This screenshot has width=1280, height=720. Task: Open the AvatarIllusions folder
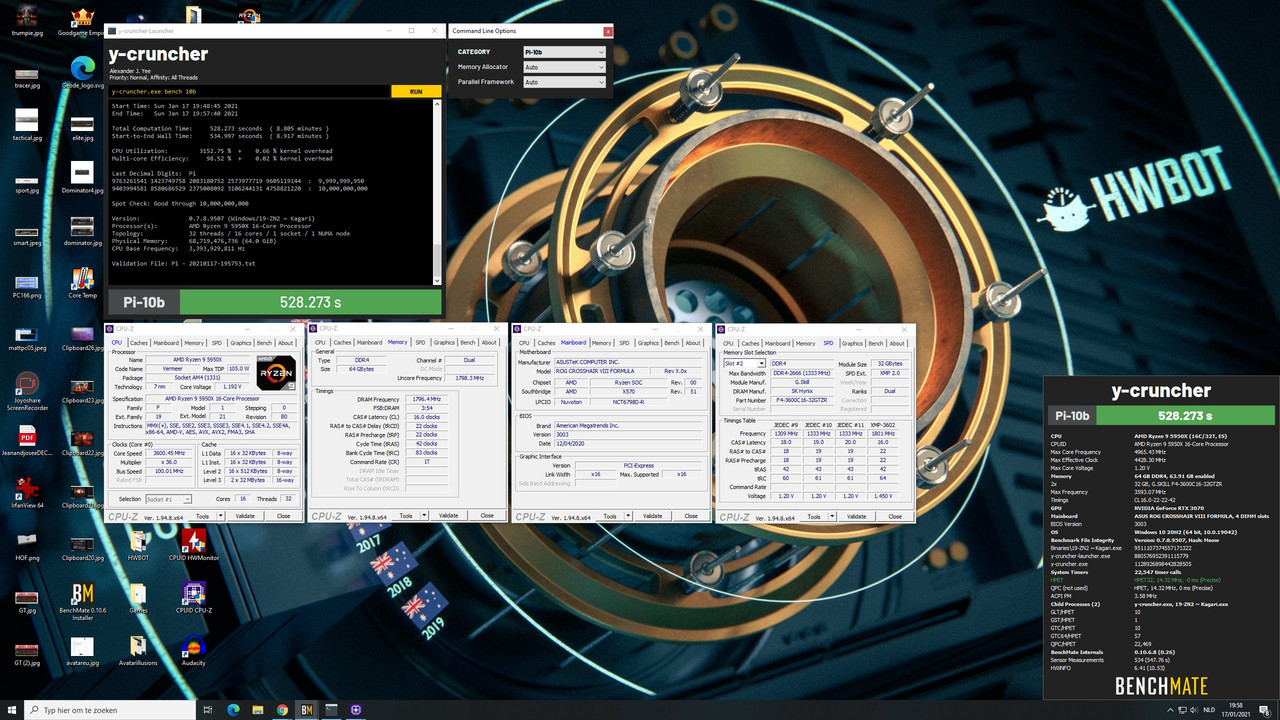click(138, 650)
